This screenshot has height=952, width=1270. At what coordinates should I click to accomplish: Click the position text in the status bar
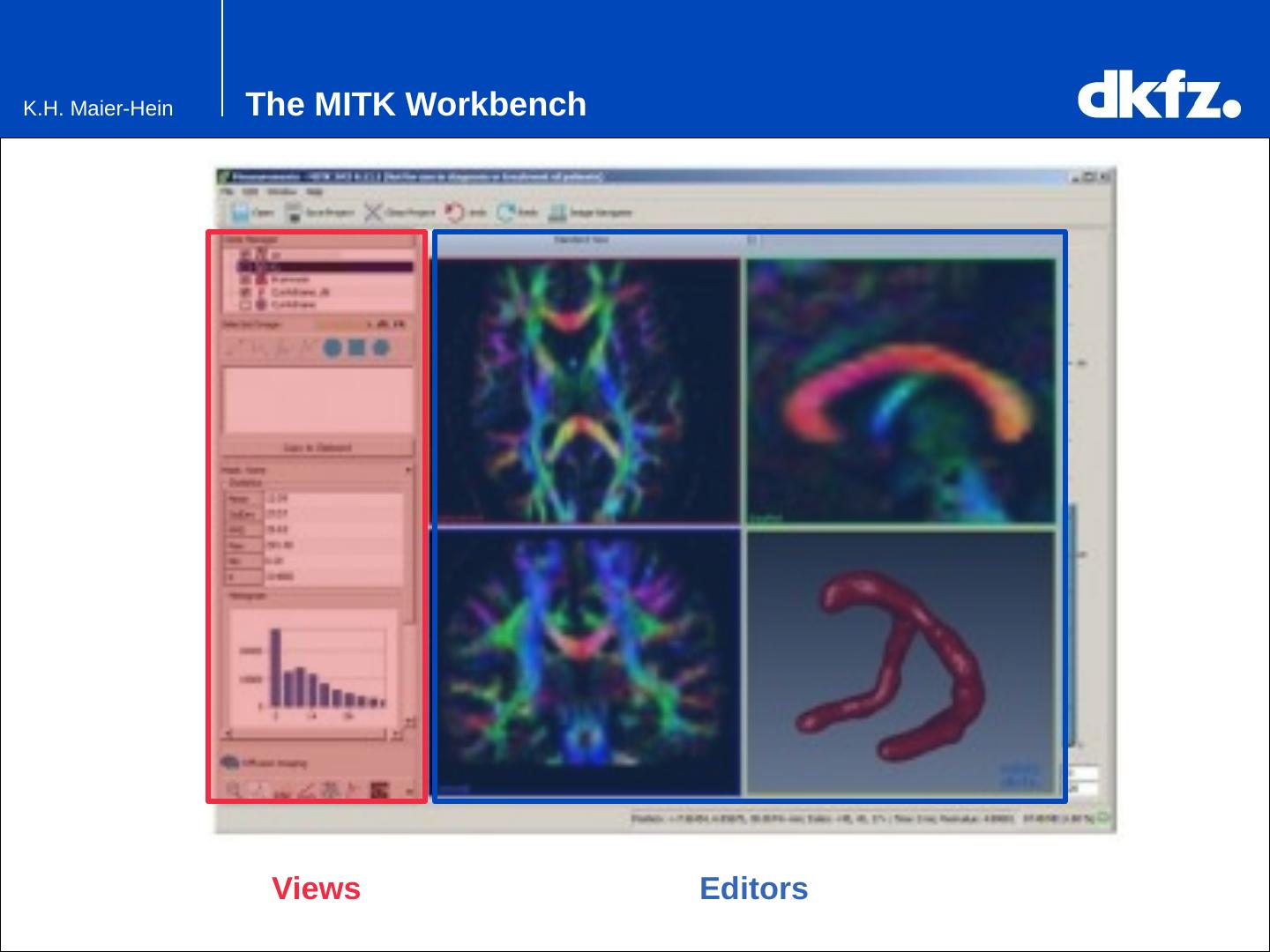(824, 819)
